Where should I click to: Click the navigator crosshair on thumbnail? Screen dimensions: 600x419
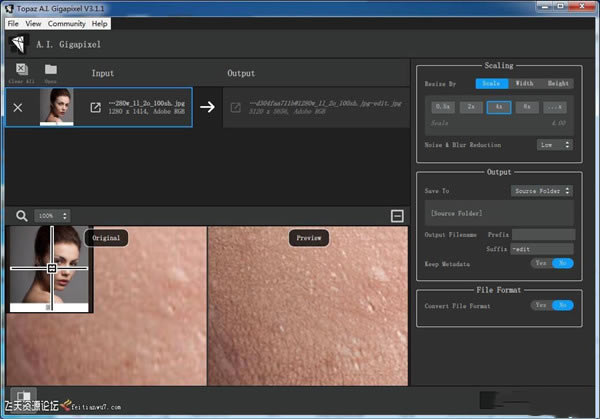[52, 268]
